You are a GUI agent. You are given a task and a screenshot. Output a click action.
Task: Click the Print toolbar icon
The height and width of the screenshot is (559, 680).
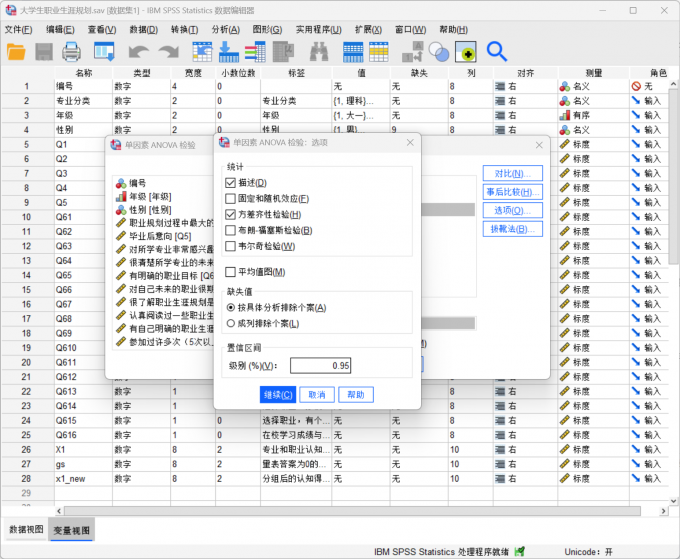[72, 51]
